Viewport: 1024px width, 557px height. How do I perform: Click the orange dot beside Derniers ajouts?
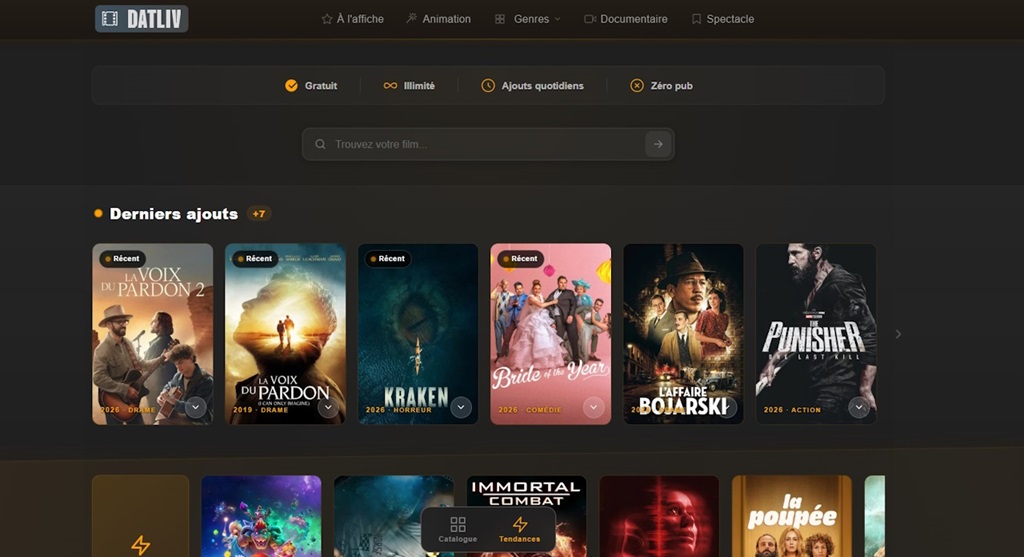(98, 214)
